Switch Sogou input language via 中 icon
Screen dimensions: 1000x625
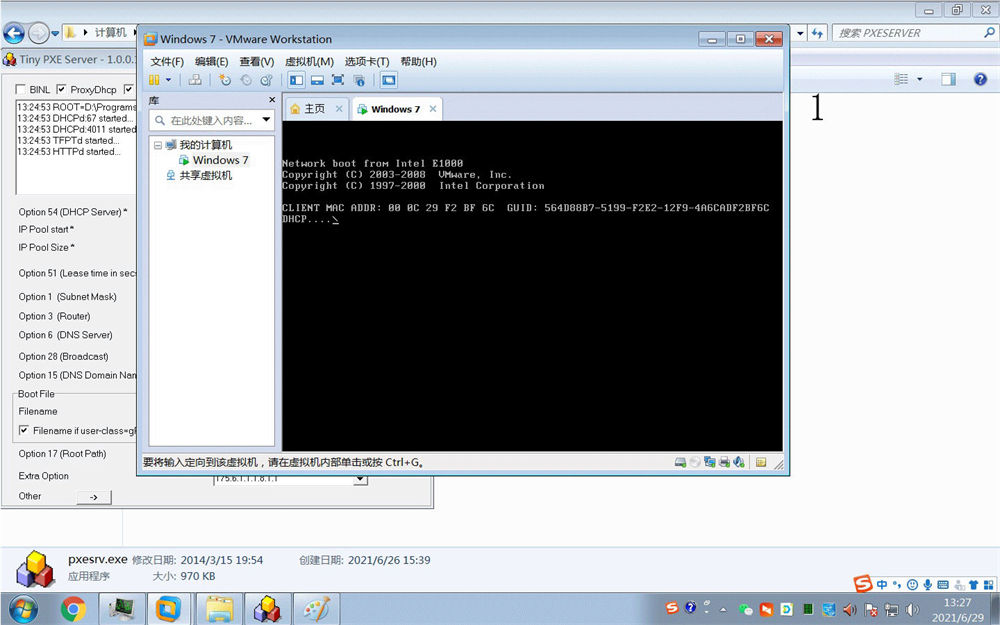coord(881,584)
